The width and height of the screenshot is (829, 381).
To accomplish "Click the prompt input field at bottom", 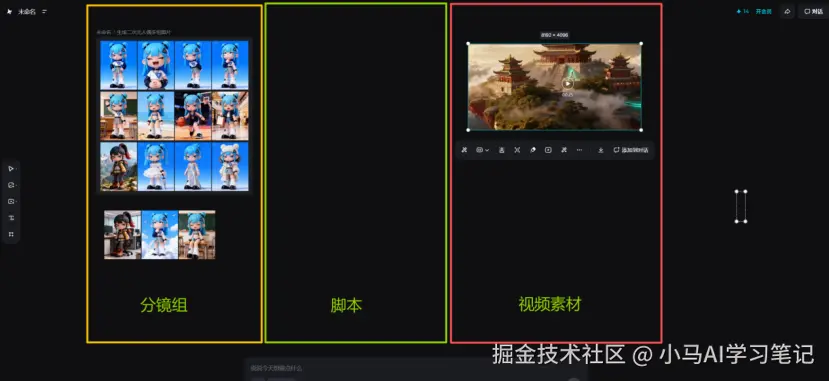I will pyautogui.click(x=415, y=368).
